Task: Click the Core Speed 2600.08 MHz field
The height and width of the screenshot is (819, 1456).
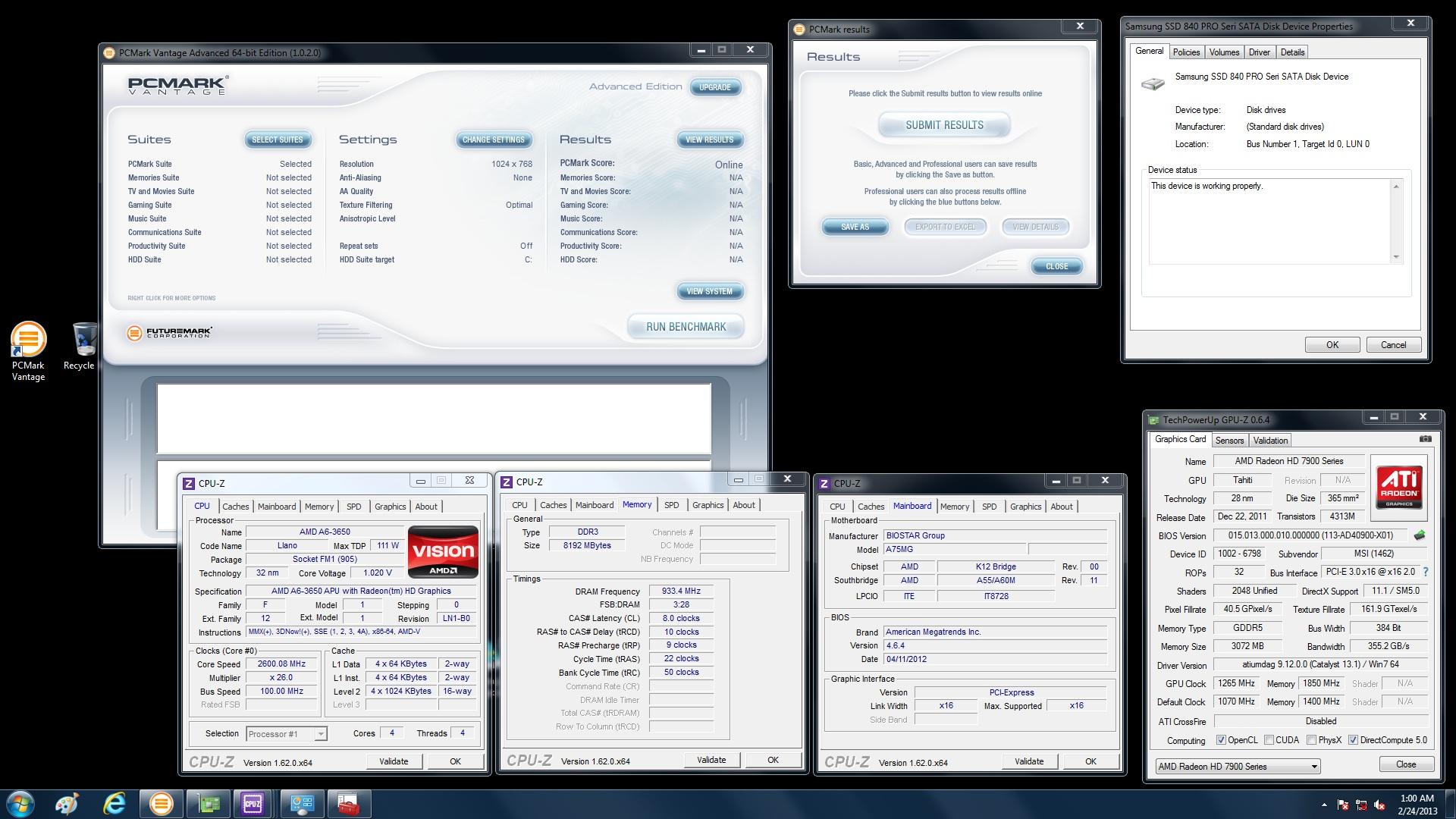Action: coord(281,664)
